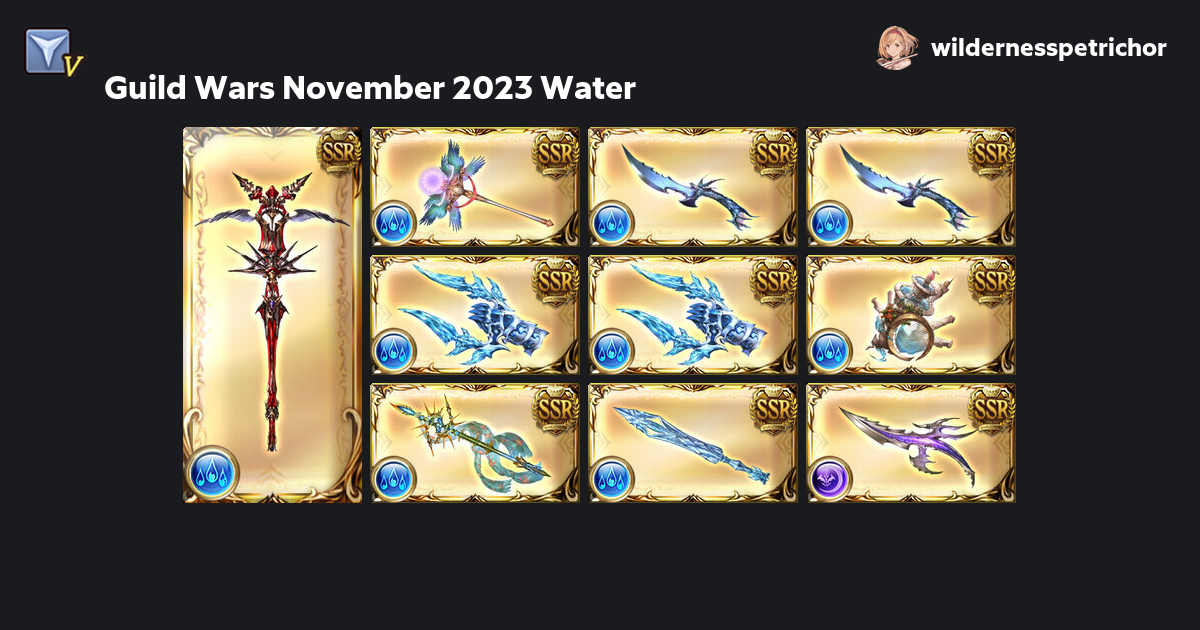The height and width of the screenshot is (630, 1200).
Task: Select the teal coiled harp staff weapon
Action: point(475,442)
